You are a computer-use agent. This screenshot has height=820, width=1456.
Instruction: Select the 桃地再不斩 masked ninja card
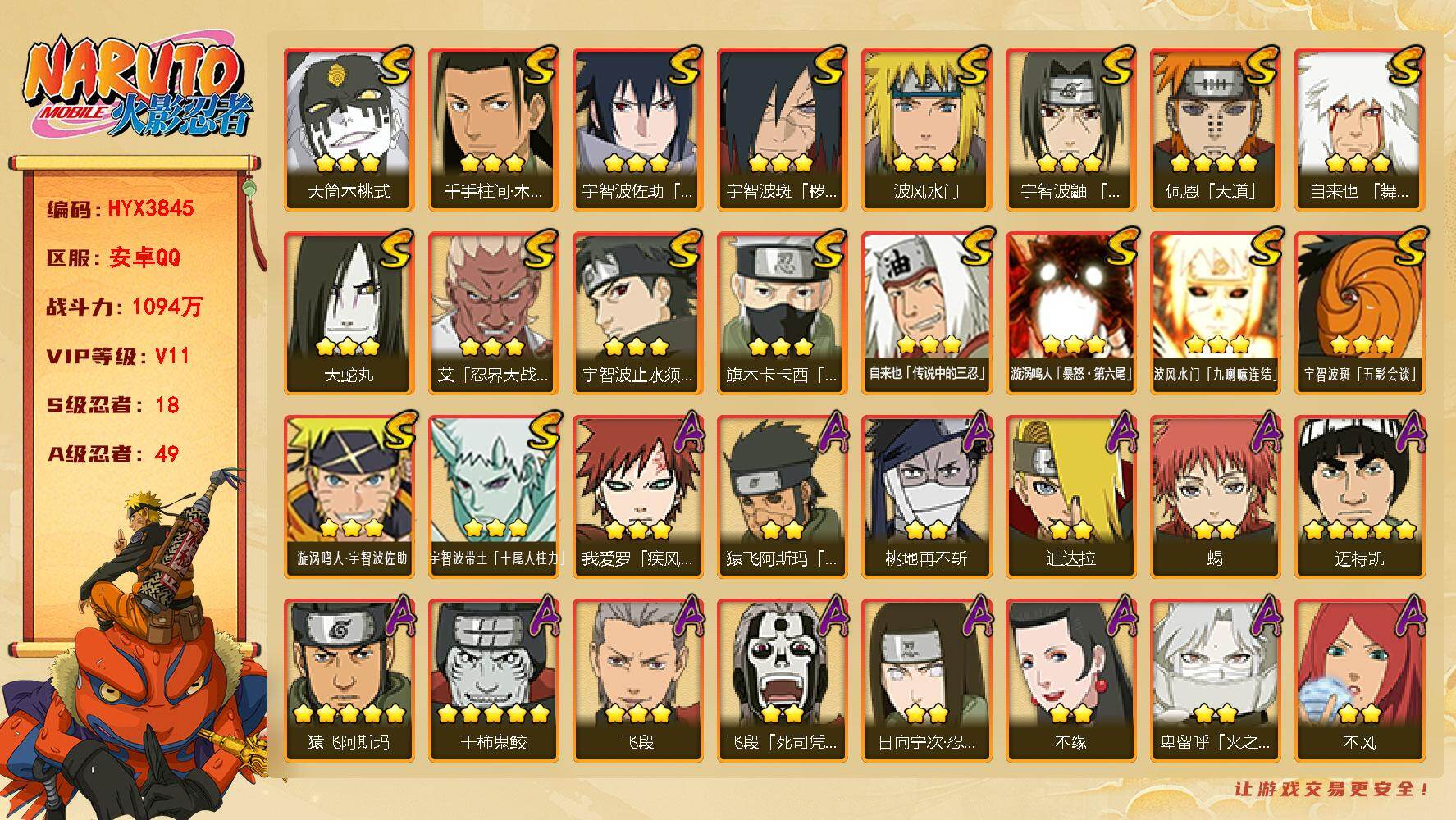(x=926, y=497)
